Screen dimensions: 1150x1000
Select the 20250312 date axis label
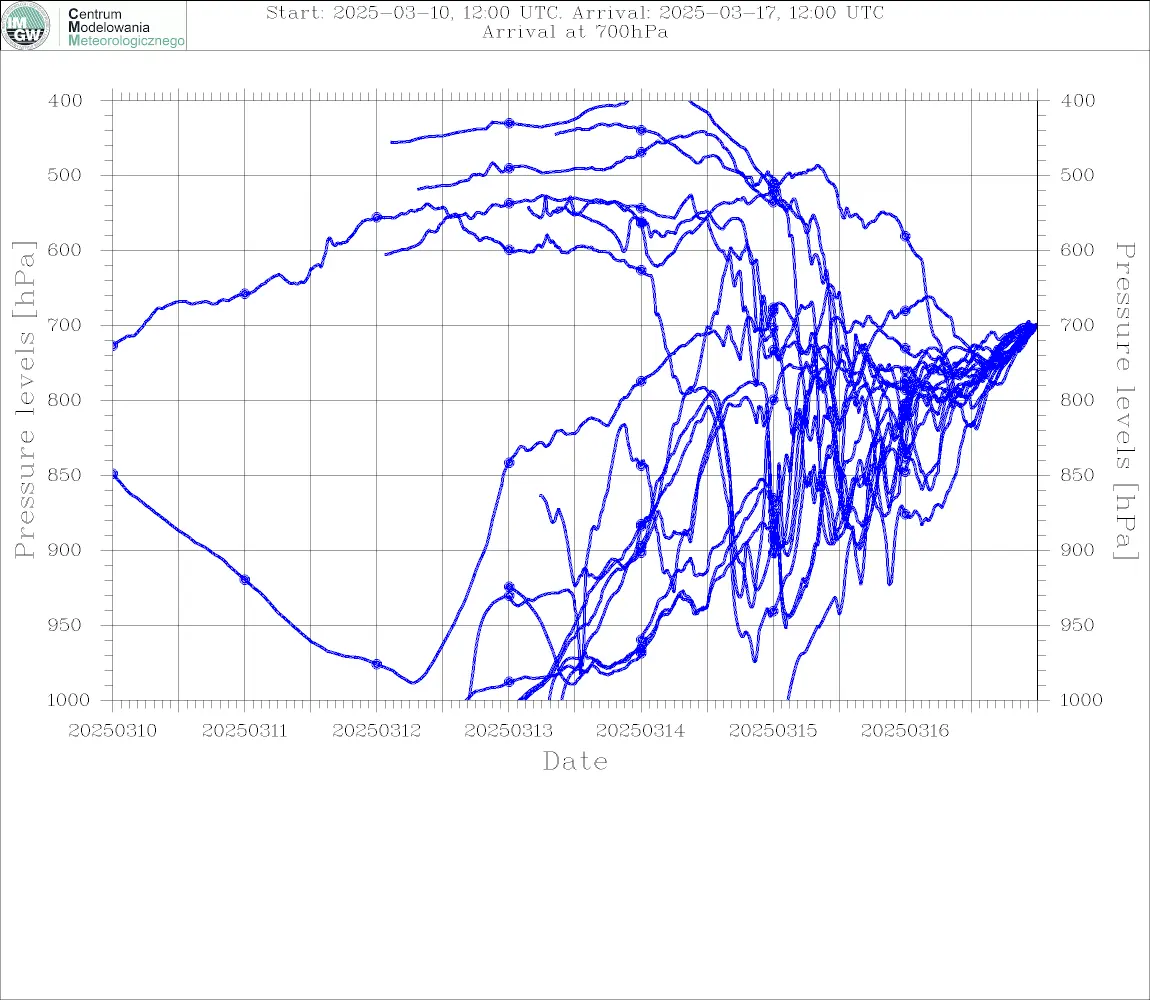(x=376, y=731)
